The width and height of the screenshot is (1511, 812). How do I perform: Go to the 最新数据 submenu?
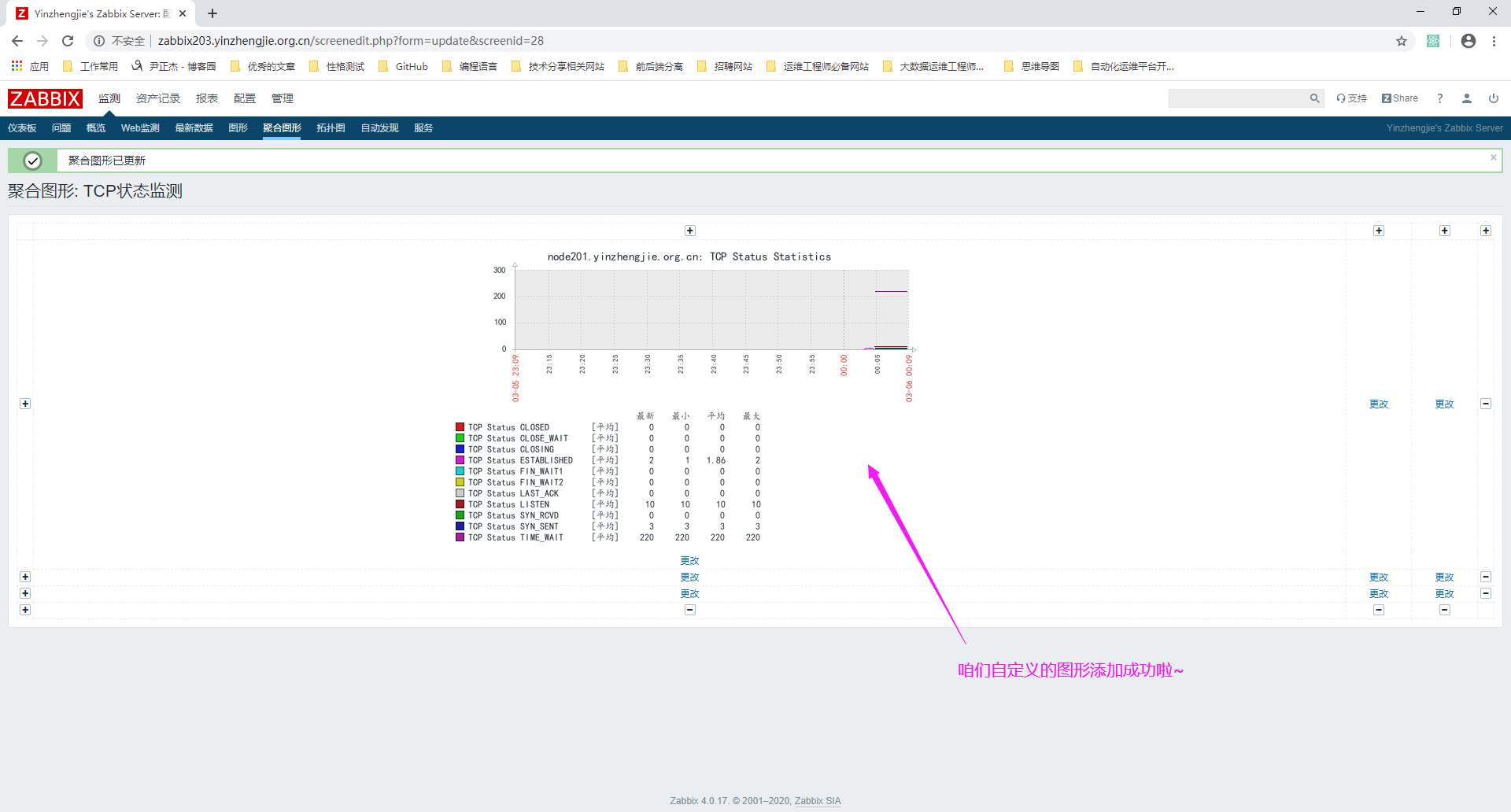click(194, 128)
